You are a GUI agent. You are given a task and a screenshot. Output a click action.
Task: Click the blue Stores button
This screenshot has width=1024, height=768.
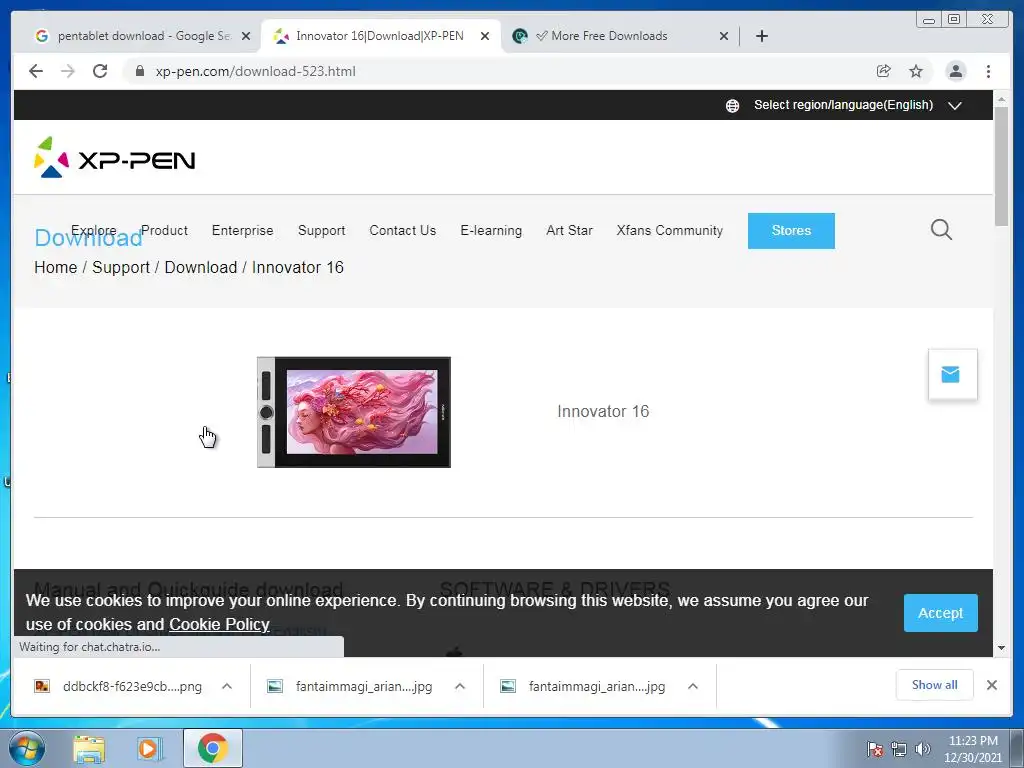[791, 231]
